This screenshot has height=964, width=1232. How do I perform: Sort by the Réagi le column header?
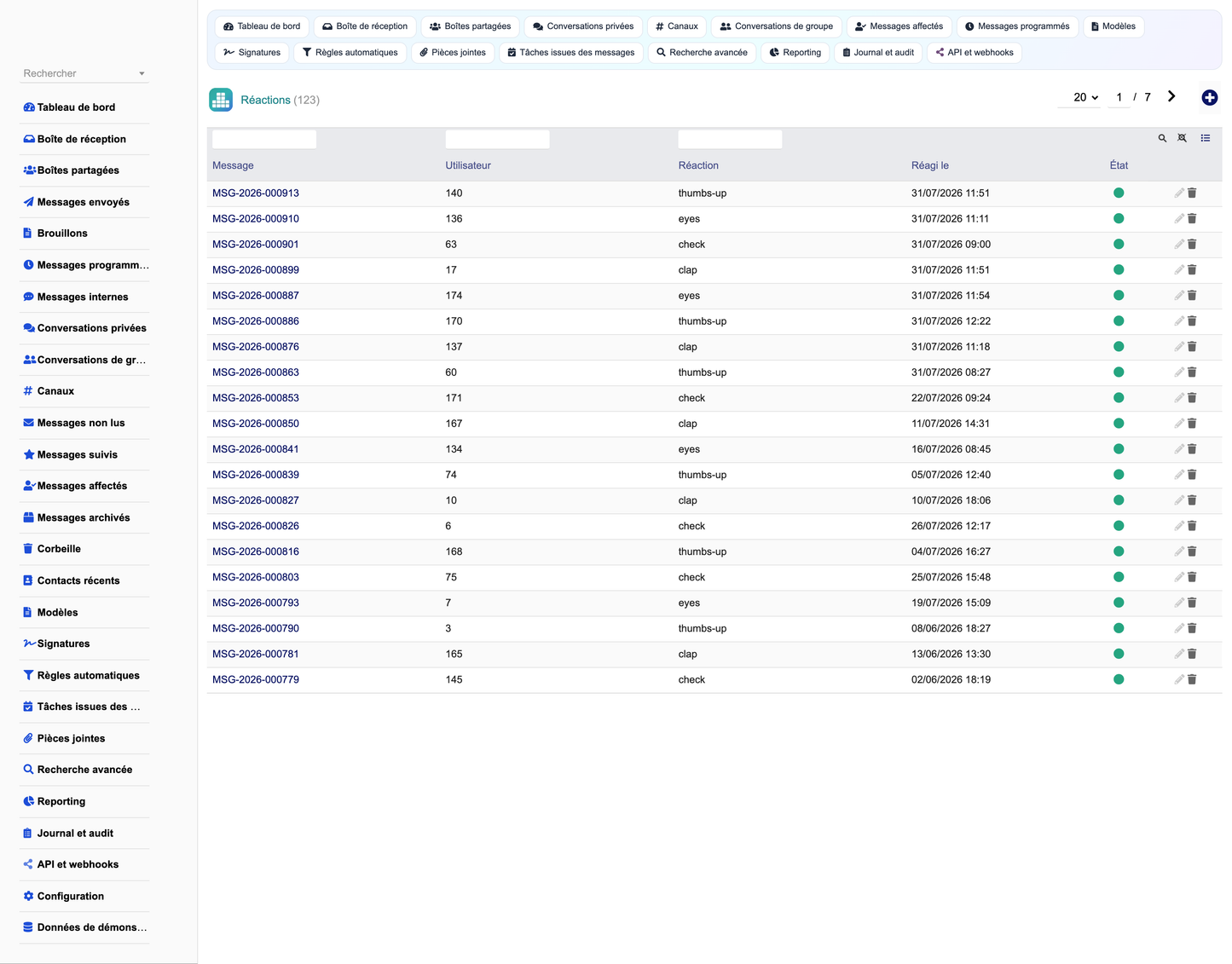930,165
